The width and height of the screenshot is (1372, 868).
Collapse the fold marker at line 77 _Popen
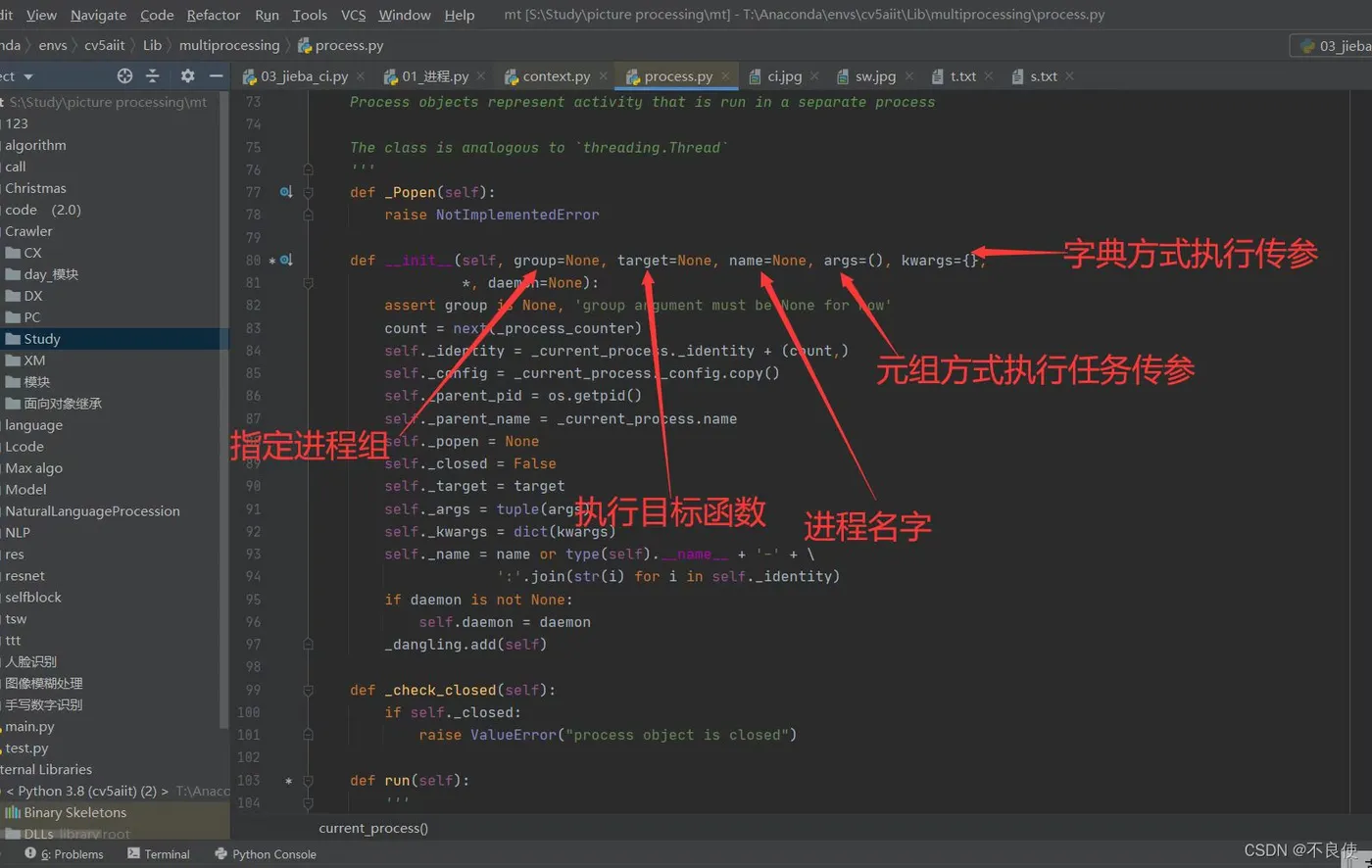coord(308,192)
